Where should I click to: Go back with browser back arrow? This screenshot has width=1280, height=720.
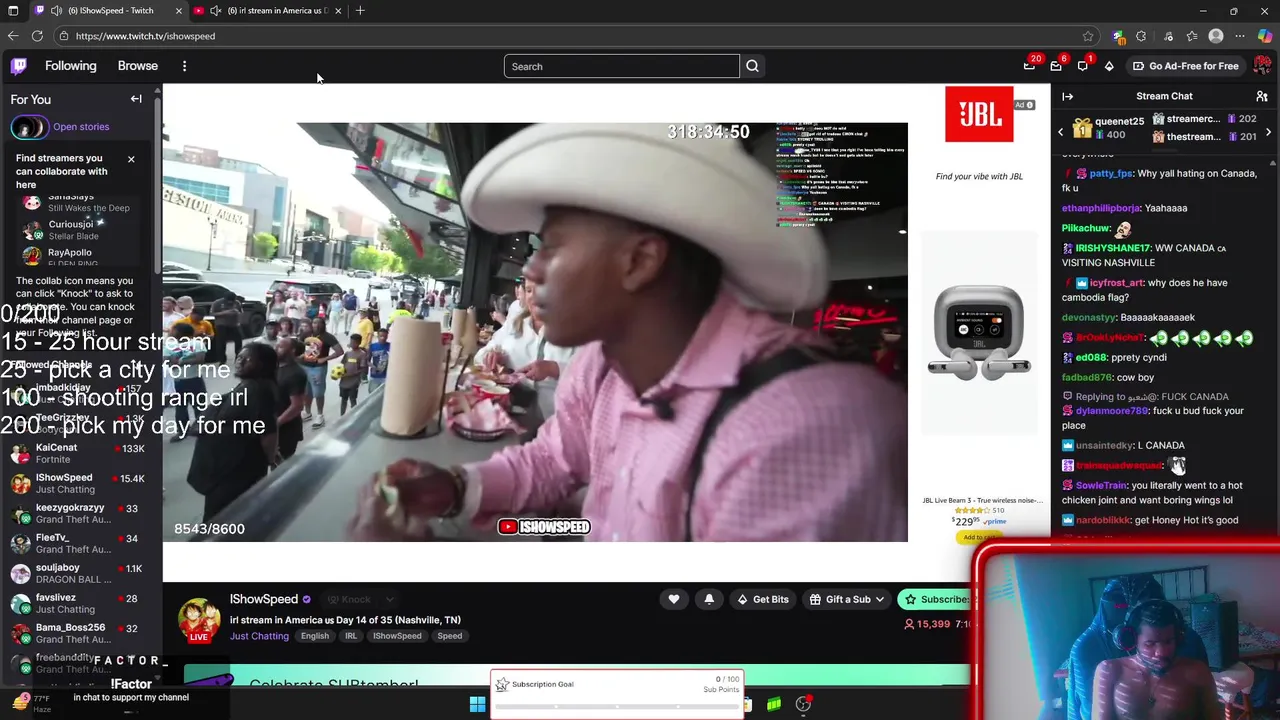(x=13, y=36)
